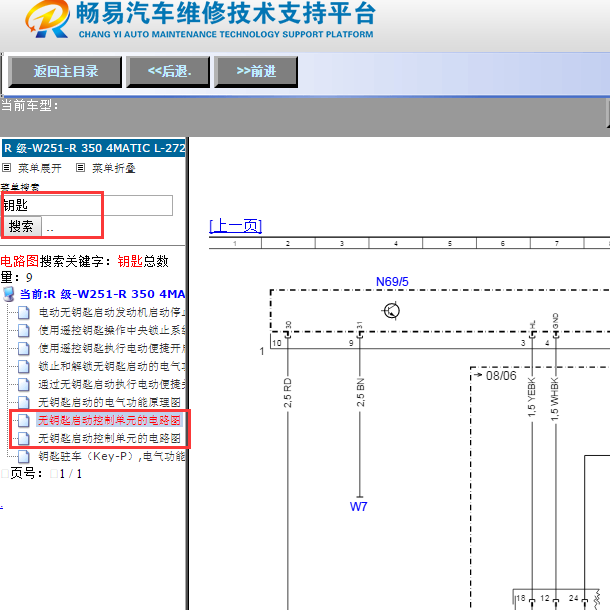
Task: Click the page number 1 / 1 text
Action: (x=71, y=474)
